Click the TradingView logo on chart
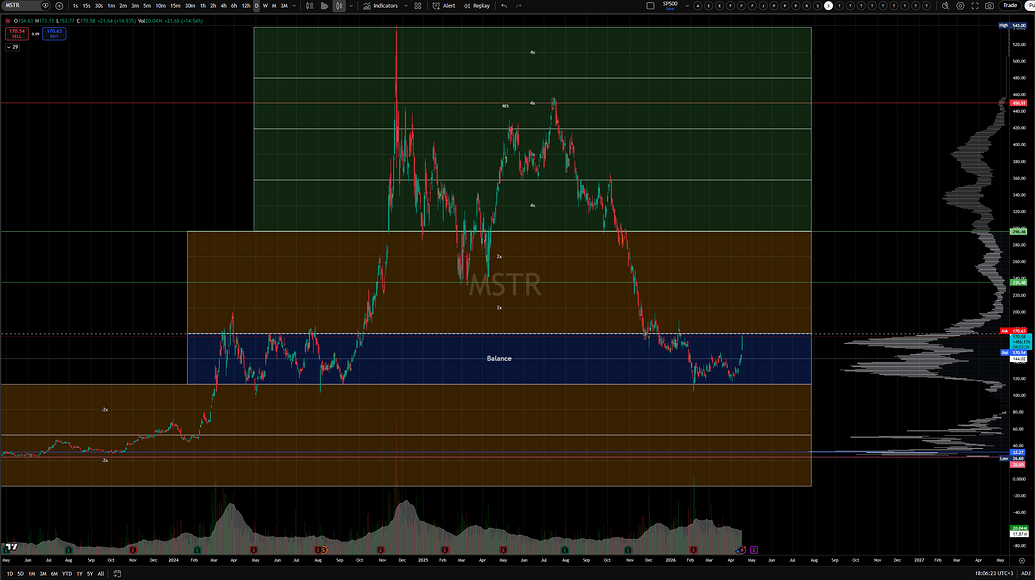The width and height of the screenshot is (1035, 580). coord(11,547)
